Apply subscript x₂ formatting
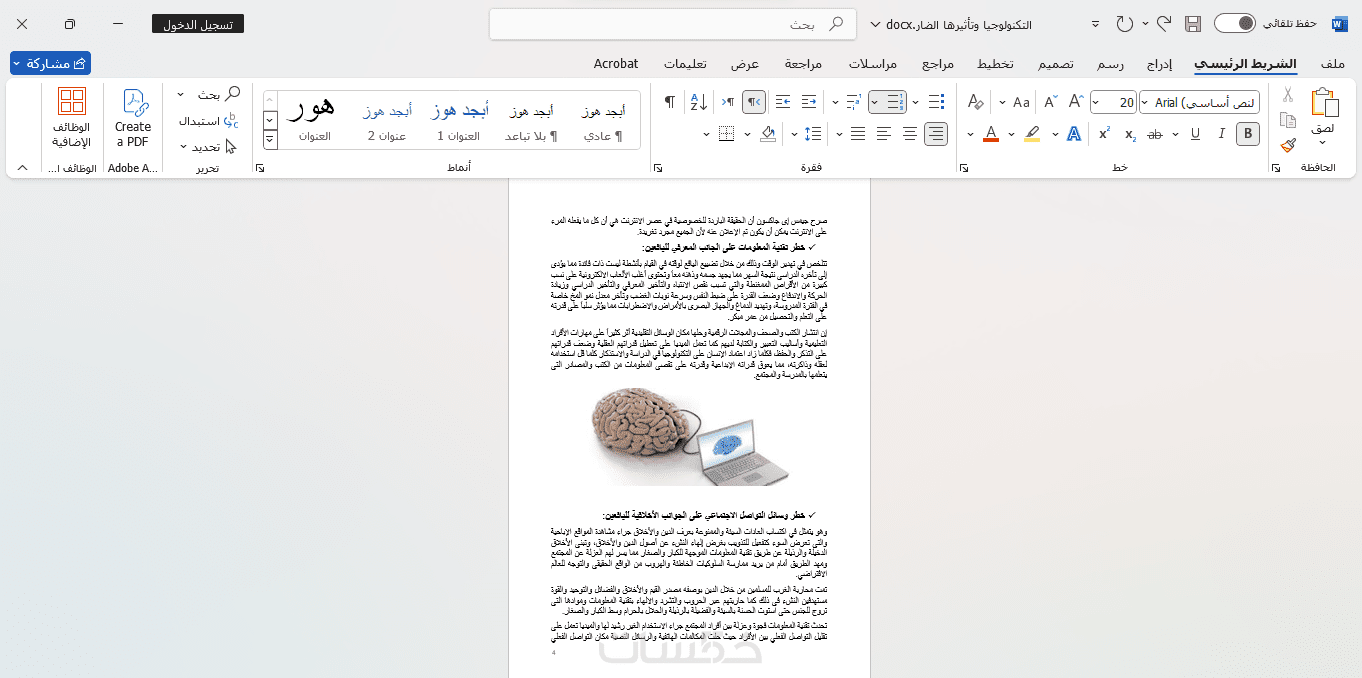Image resolution: width=1362 pixels, height=678 pixels. click(x=1130, y=134)
